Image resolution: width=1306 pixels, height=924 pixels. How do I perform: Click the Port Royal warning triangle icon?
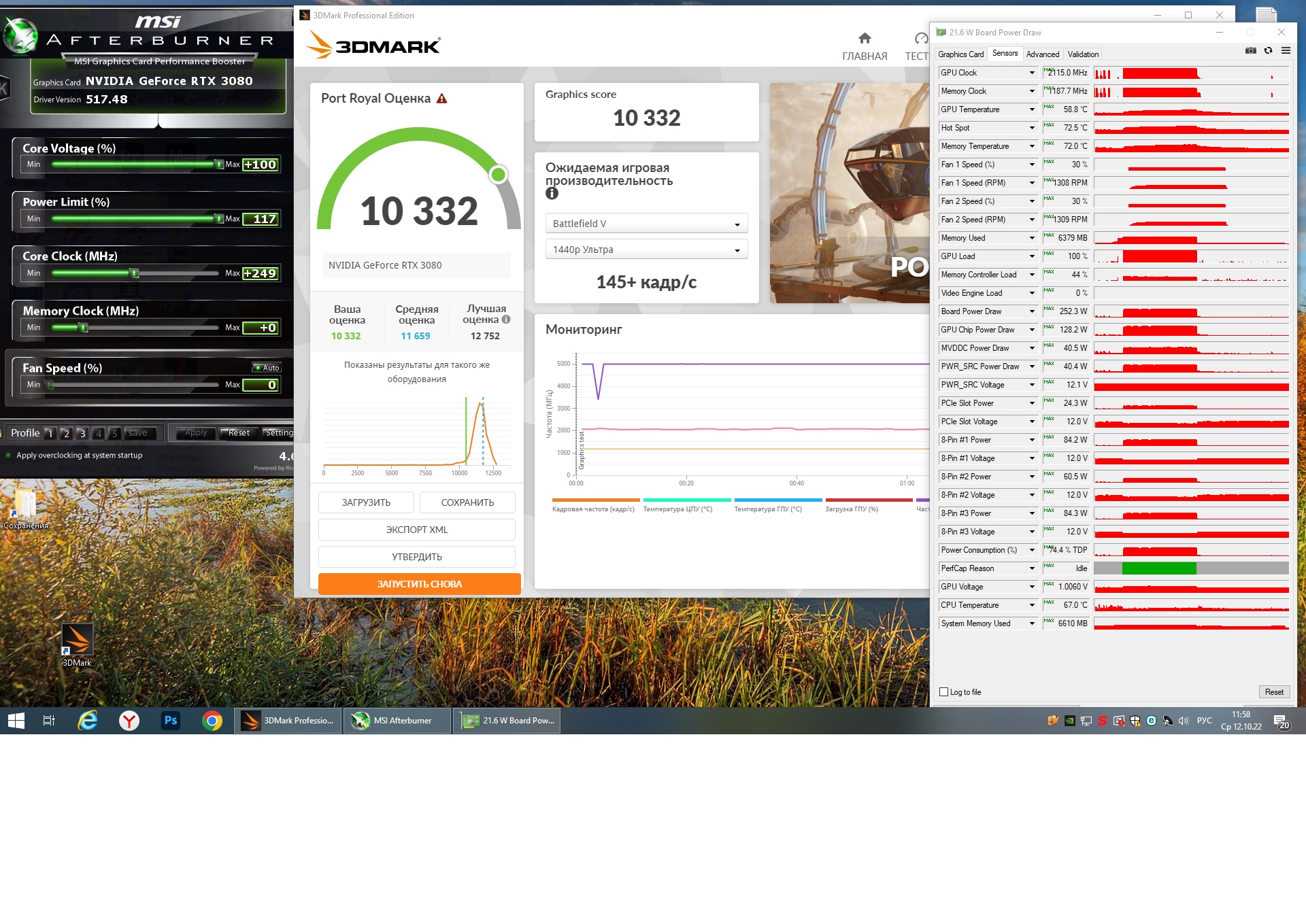(442, 99)
